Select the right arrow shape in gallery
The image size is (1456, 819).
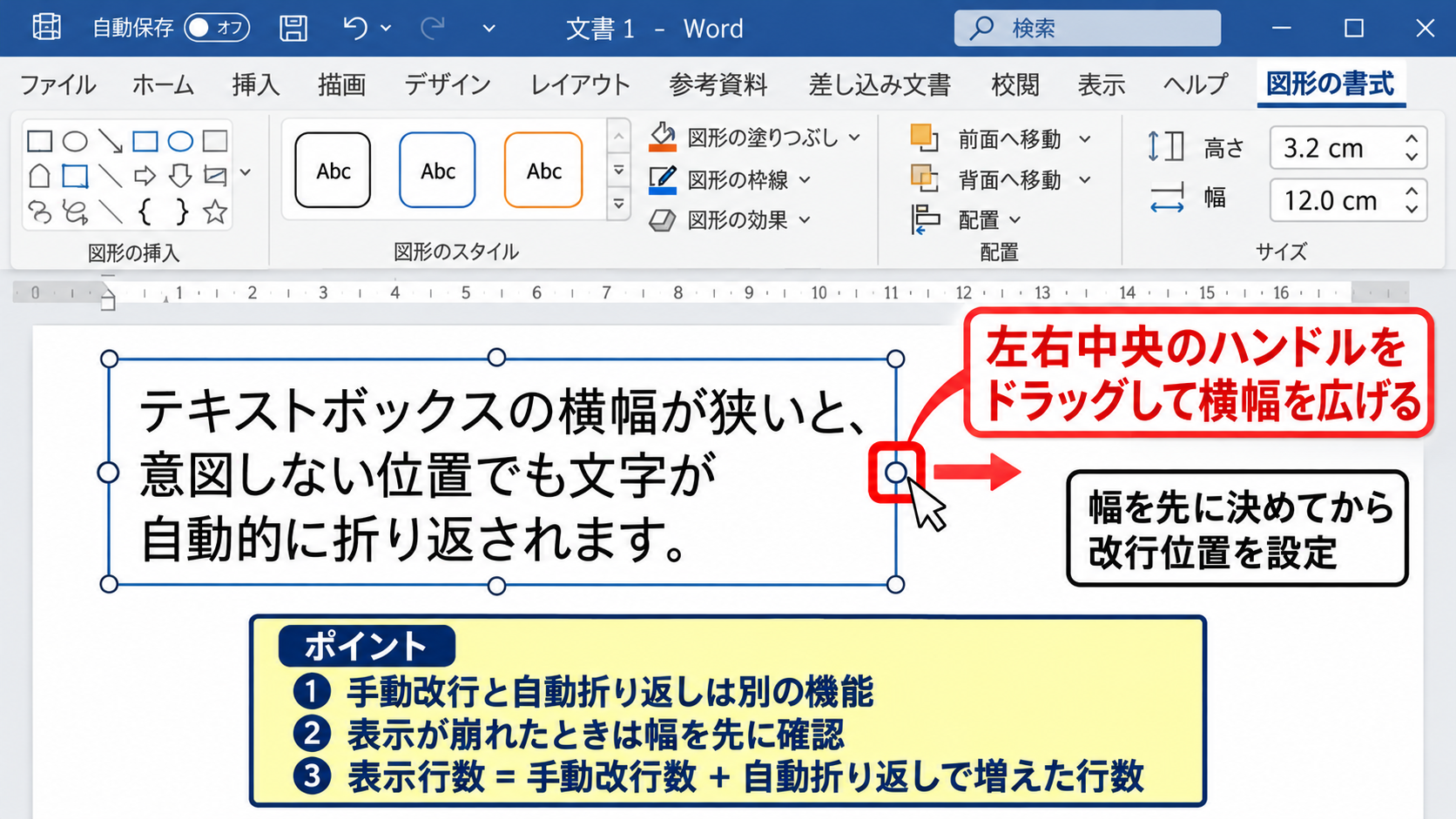click(x=145, y=177)
